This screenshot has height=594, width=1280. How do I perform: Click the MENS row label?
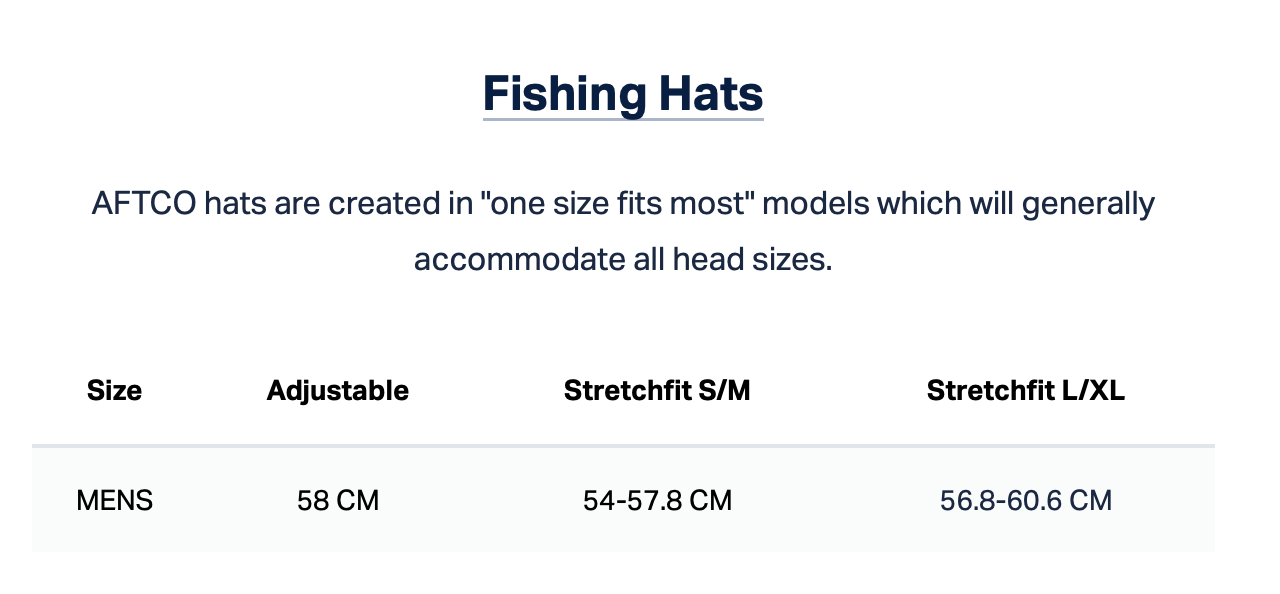coord(115,500)
